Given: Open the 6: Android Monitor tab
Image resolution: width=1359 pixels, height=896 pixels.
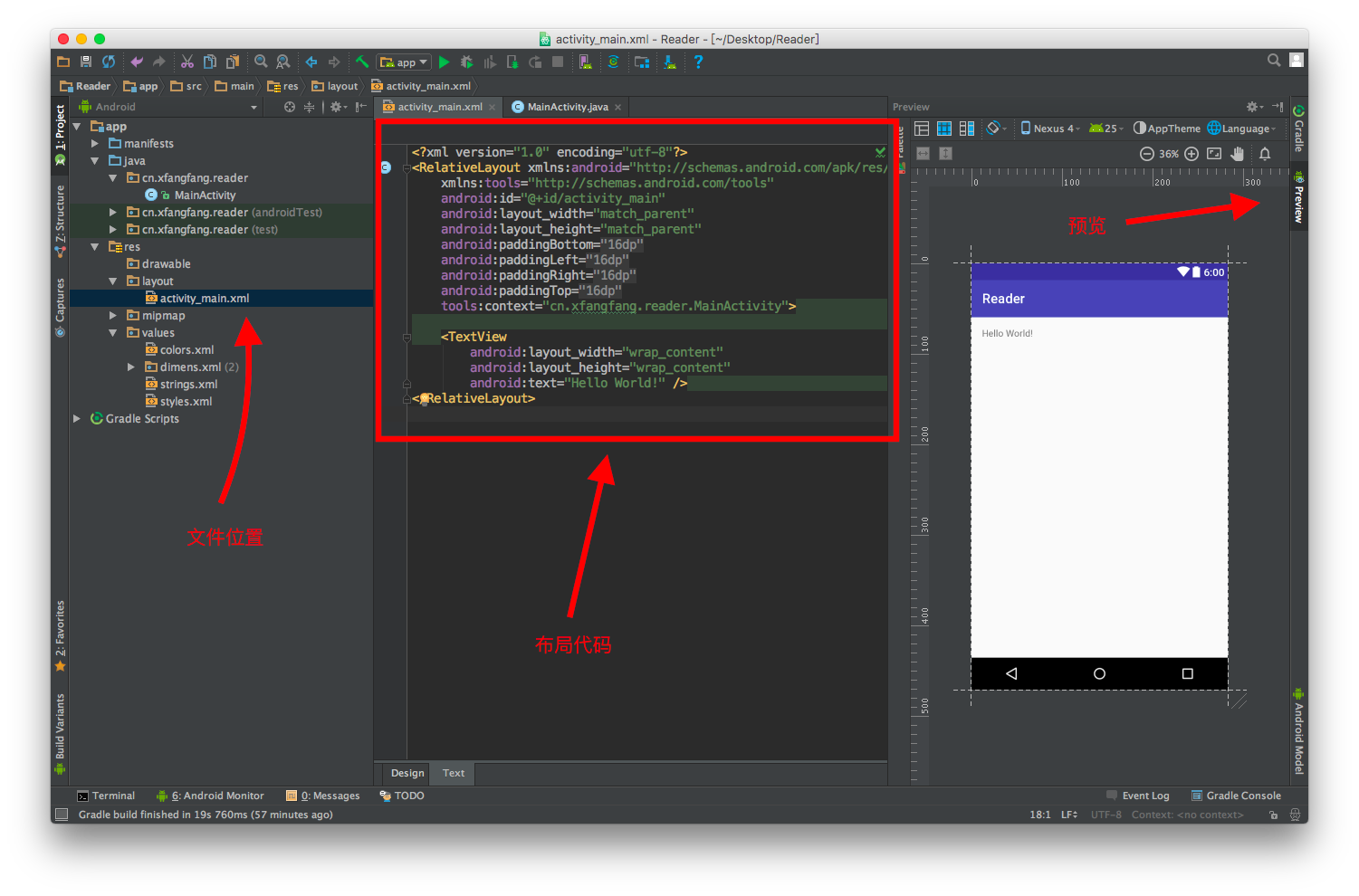Looking at the screenshot, I should tap(210, 796).
